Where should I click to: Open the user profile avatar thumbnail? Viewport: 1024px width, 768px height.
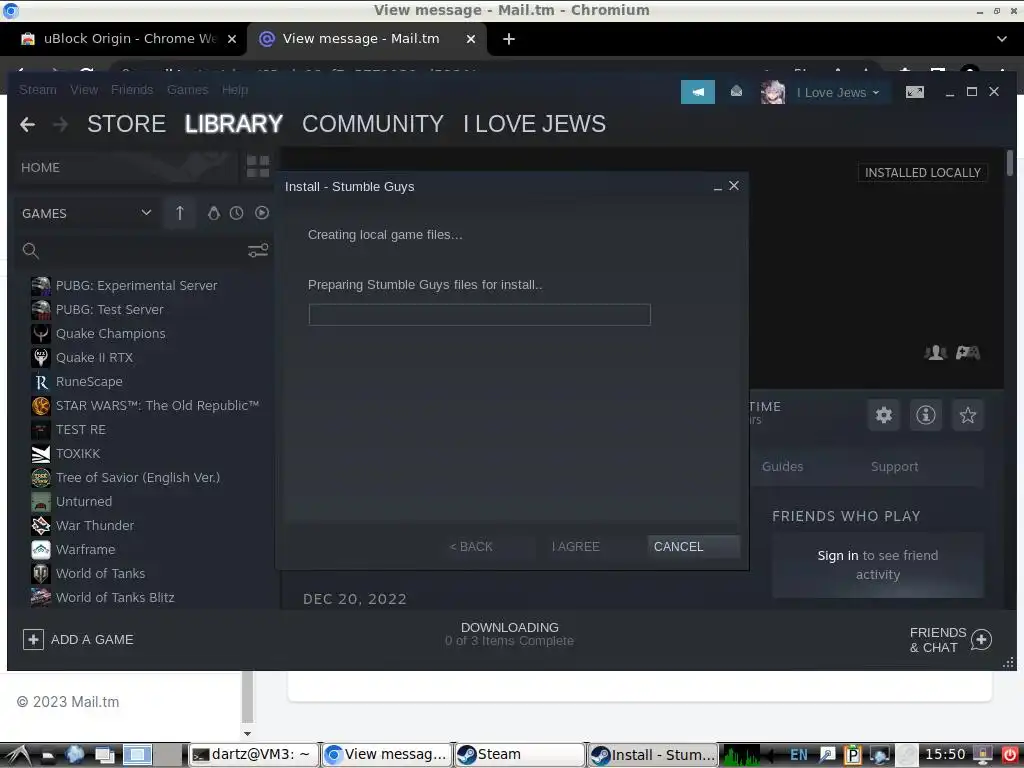click(x=773, y=92)
